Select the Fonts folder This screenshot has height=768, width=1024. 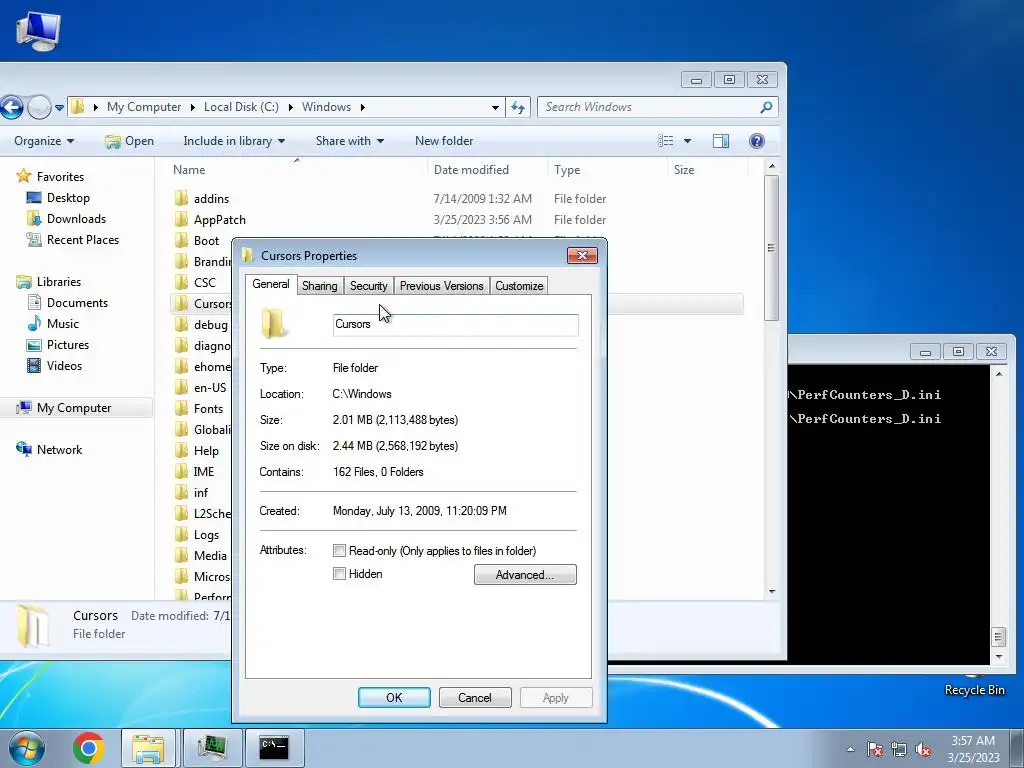click(208, 409)
